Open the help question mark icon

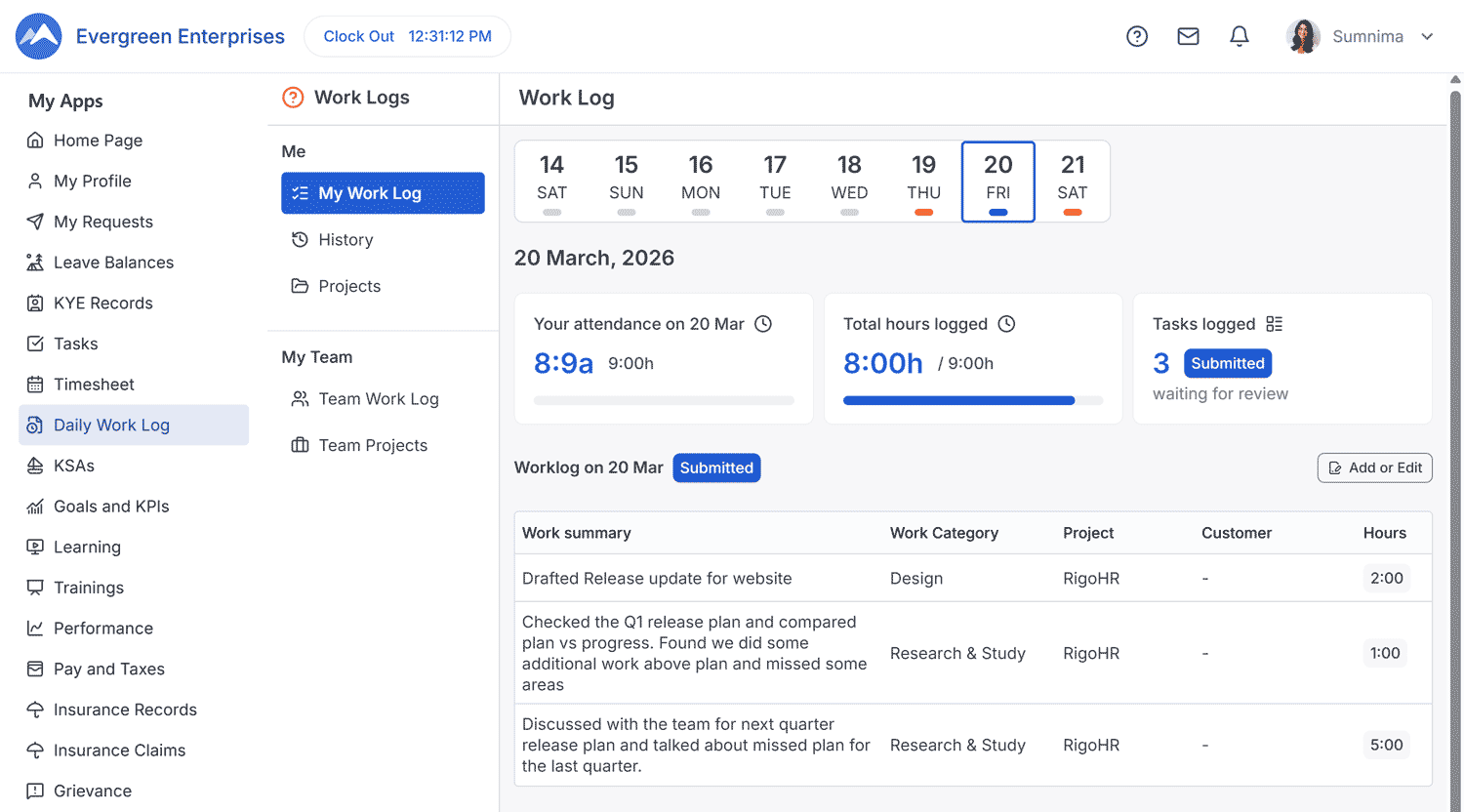[1137, 36]
